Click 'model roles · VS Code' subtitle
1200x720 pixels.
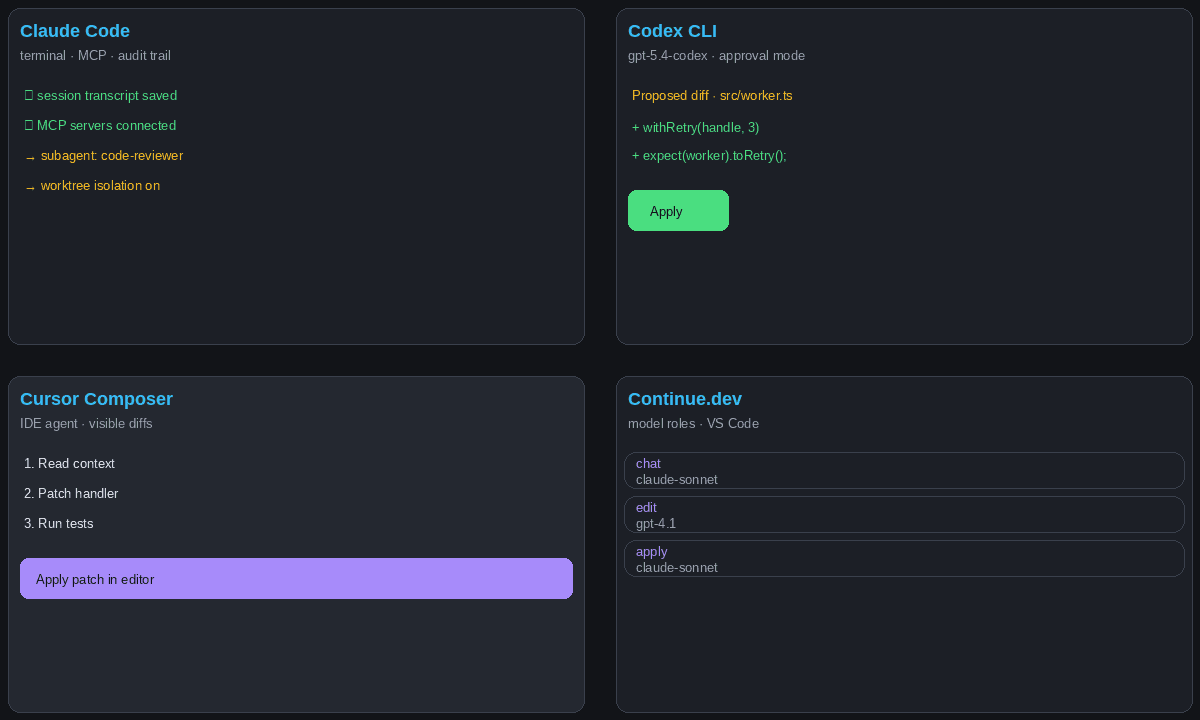pos(693,424)
